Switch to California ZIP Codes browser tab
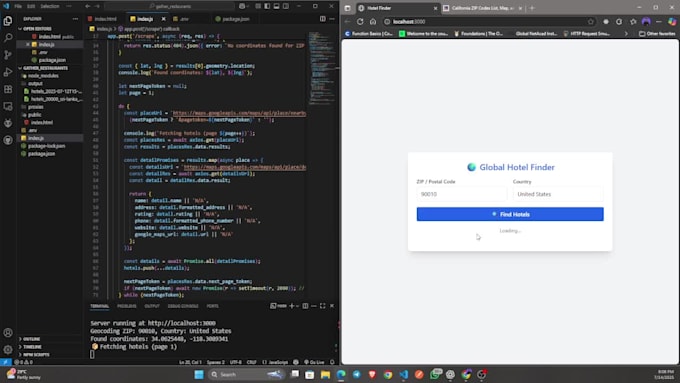 pos(482,8)
